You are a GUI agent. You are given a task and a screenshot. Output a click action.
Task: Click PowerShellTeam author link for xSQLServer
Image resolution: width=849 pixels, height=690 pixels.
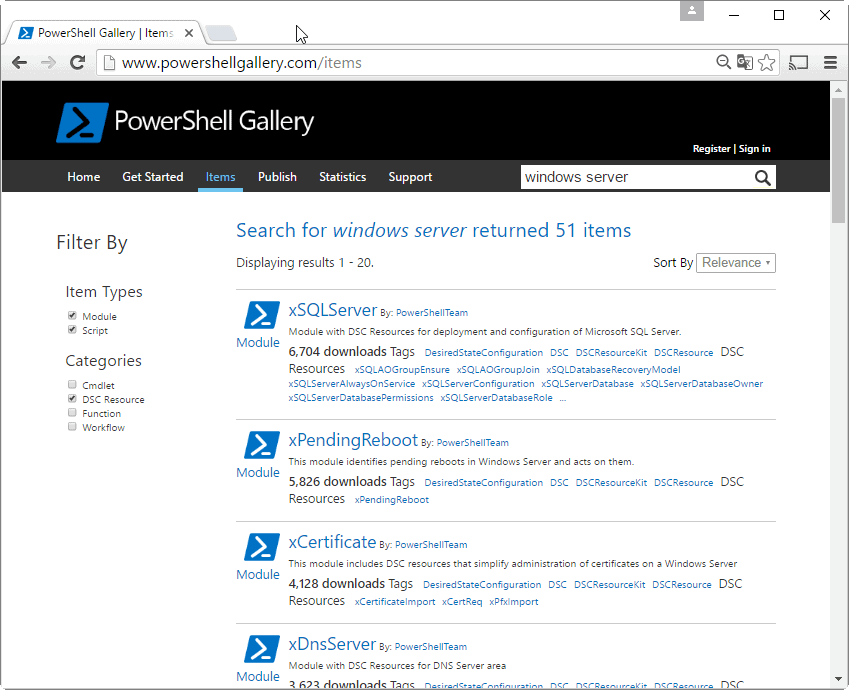click(x=432, y=313)
